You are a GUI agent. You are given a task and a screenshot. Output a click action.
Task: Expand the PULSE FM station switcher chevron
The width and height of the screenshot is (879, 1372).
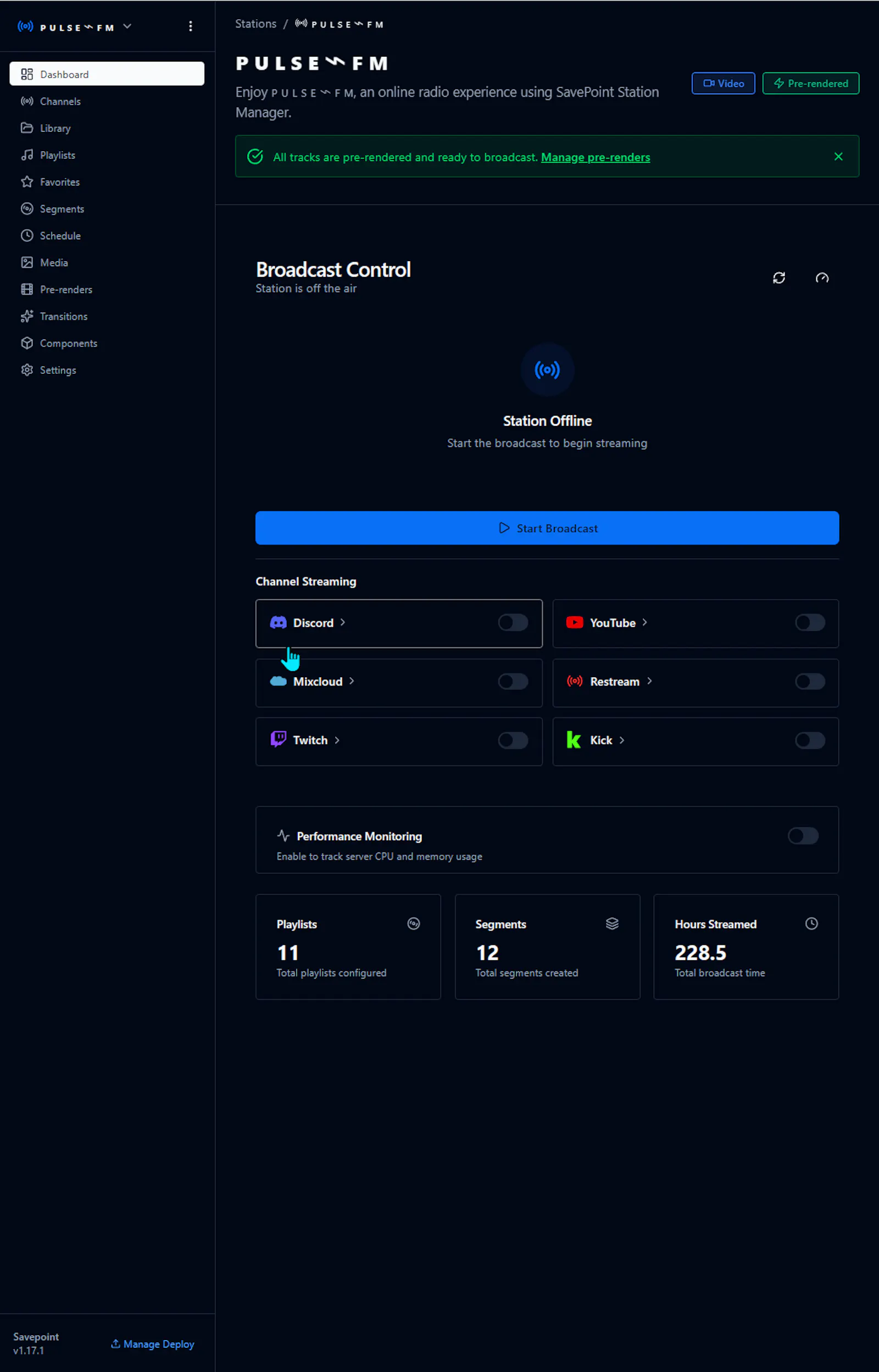point(127,26)
